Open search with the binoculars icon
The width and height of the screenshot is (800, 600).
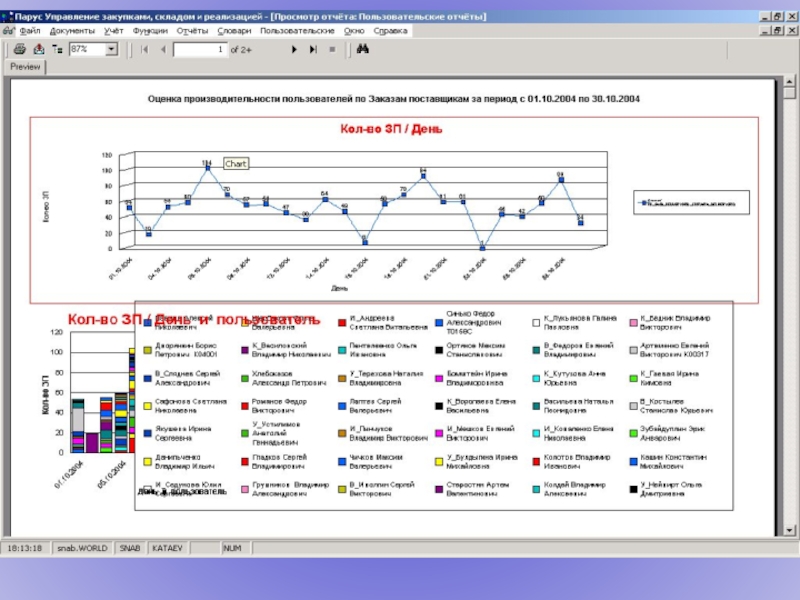coord(362,48)
